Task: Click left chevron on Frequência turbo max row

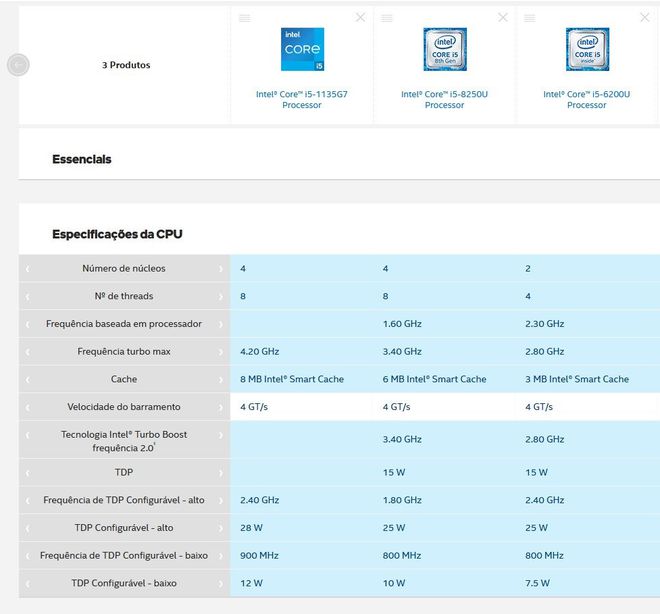Action: 27,352
